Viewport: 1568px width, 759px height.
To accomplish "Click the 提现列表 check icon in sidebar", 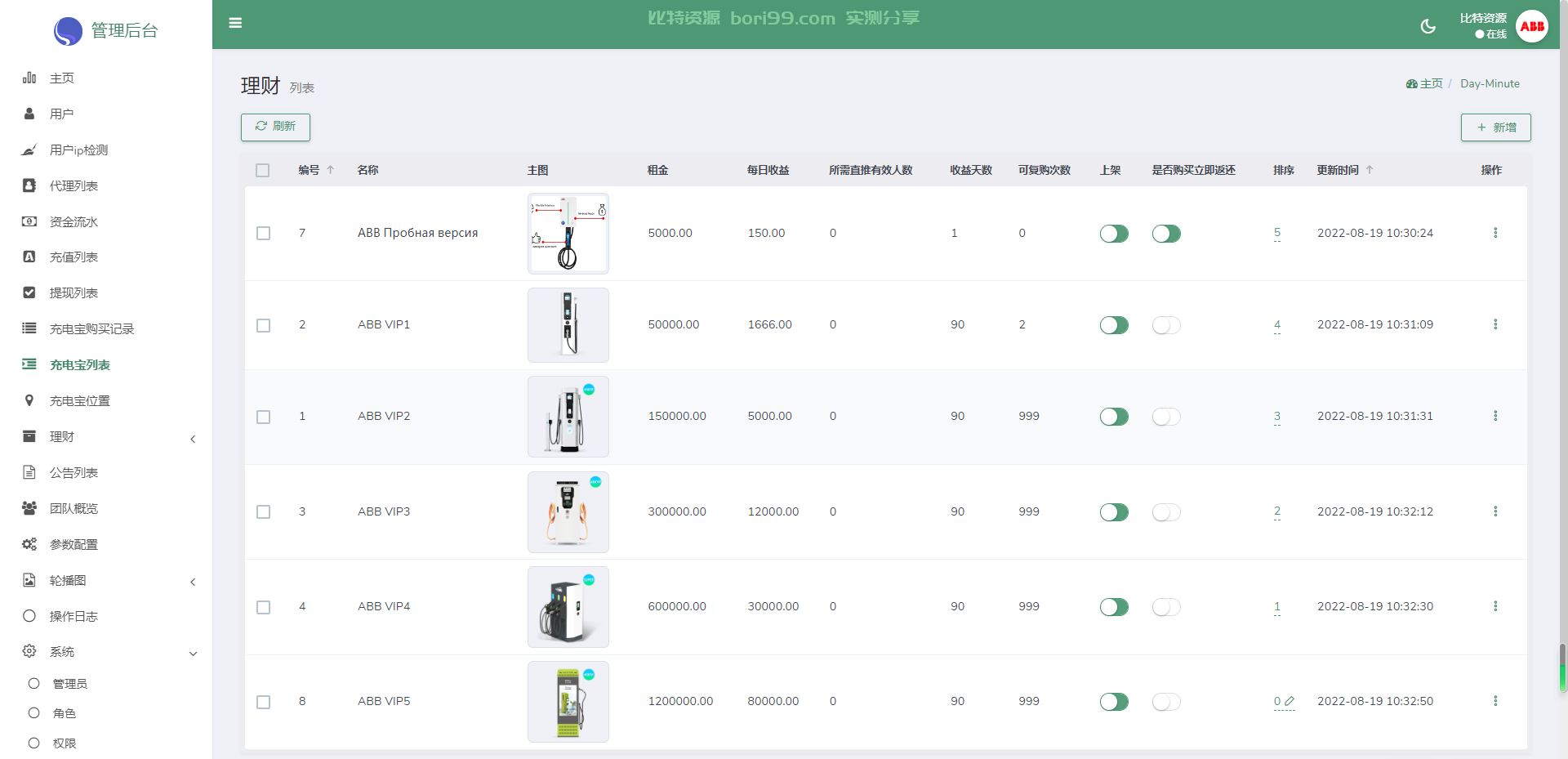I will [x=29, y=292].
